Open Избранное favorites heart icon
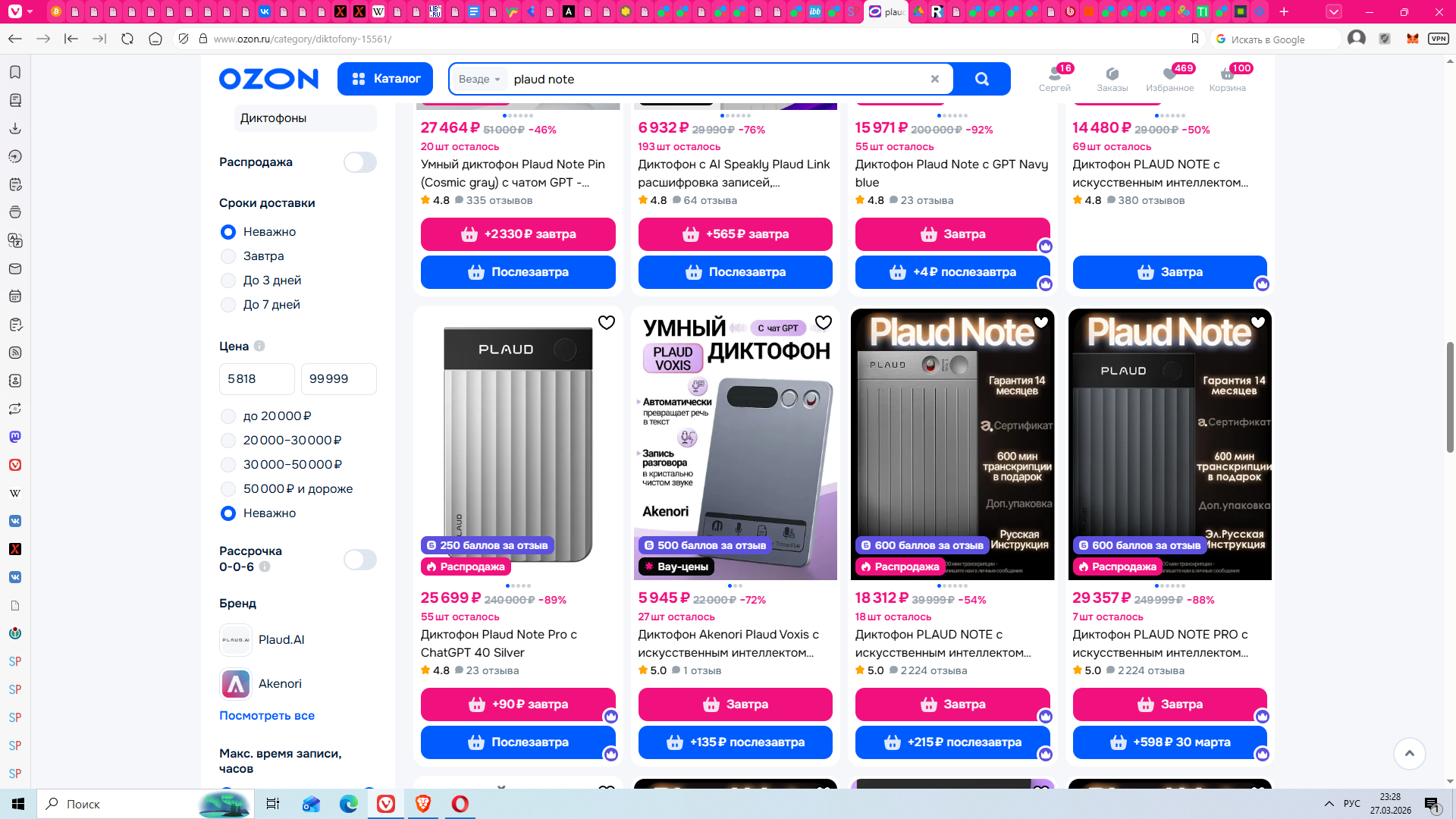The height and width of the screenshot is (819, 1456). pos(1169,78)
